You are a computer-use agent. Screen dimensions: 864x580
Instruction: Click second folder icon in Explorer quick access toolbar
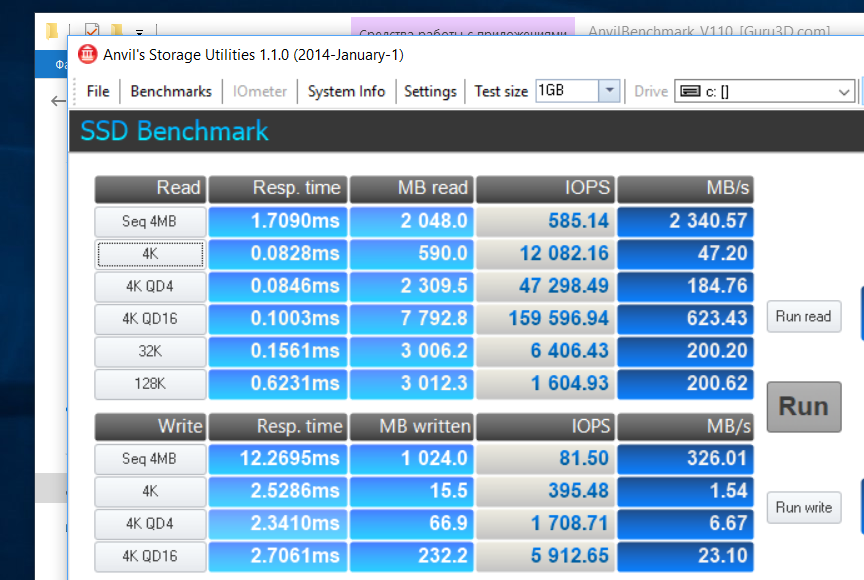point(116,30)
